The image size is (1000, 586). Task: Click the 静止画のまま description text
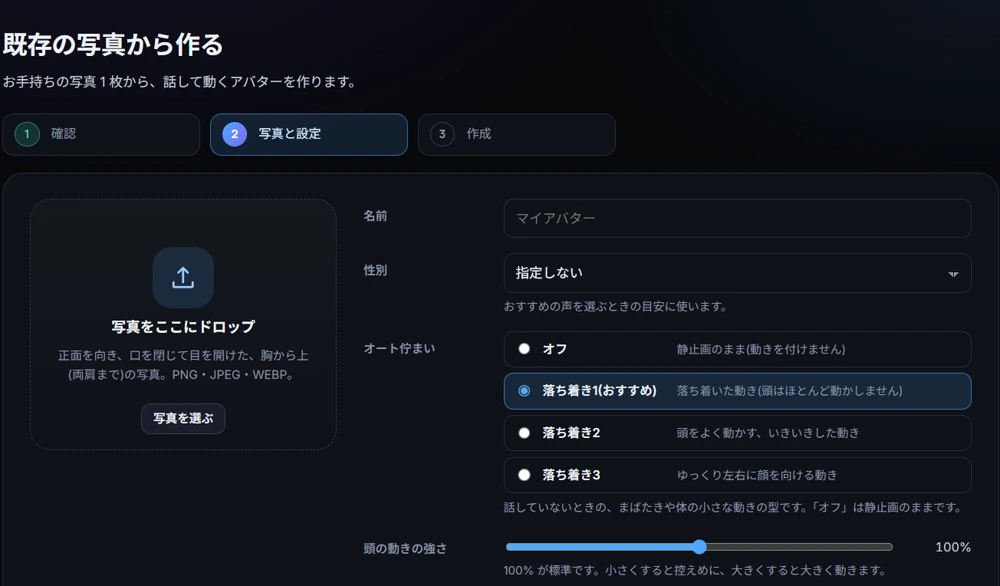[x=761, y=349]
